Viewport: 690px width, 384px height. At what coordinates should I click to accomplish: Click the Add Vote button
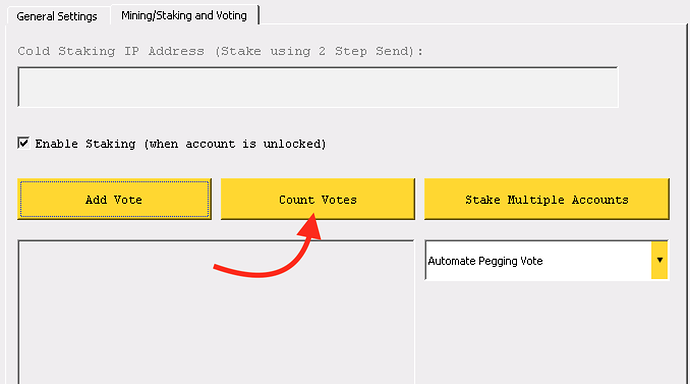114,199
